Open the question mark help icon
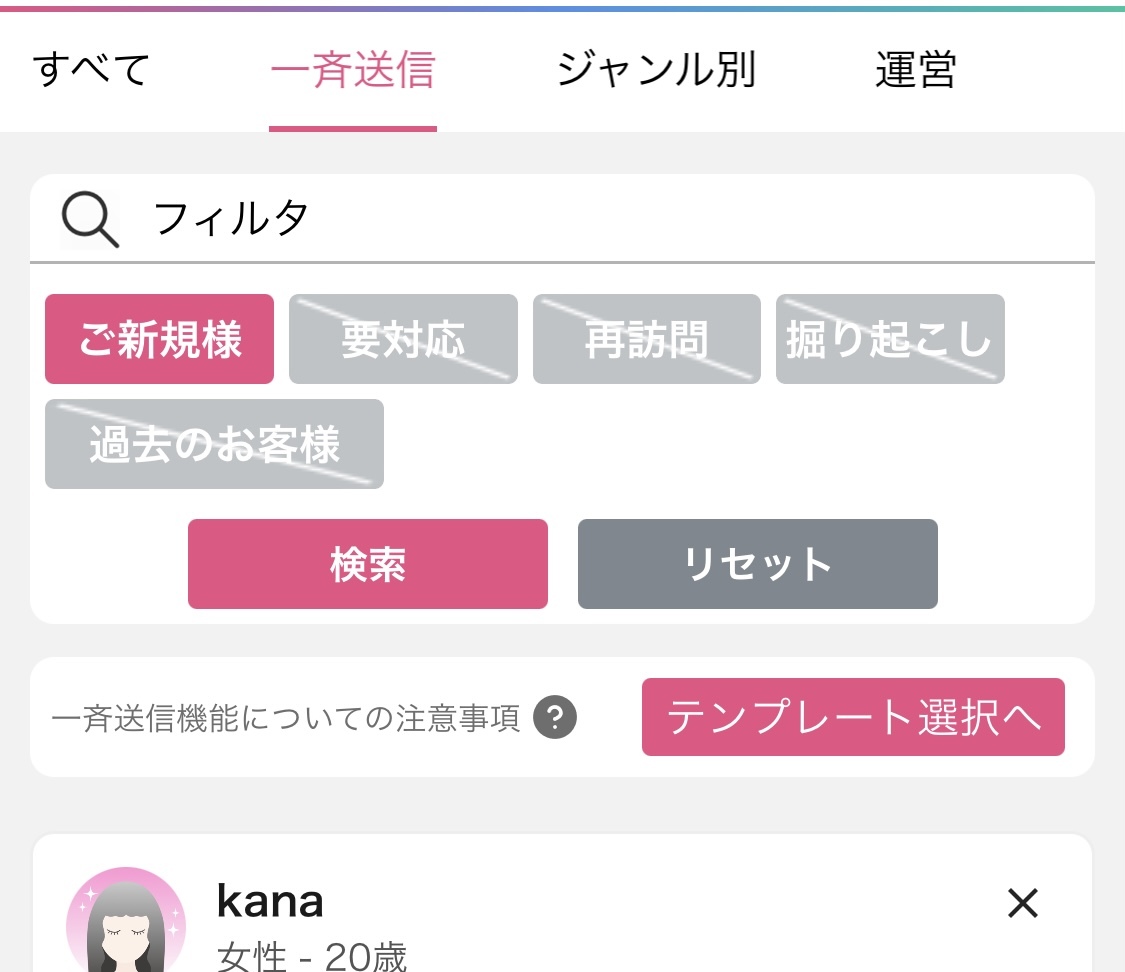1125x972 pixels. (x=555, y=717)
